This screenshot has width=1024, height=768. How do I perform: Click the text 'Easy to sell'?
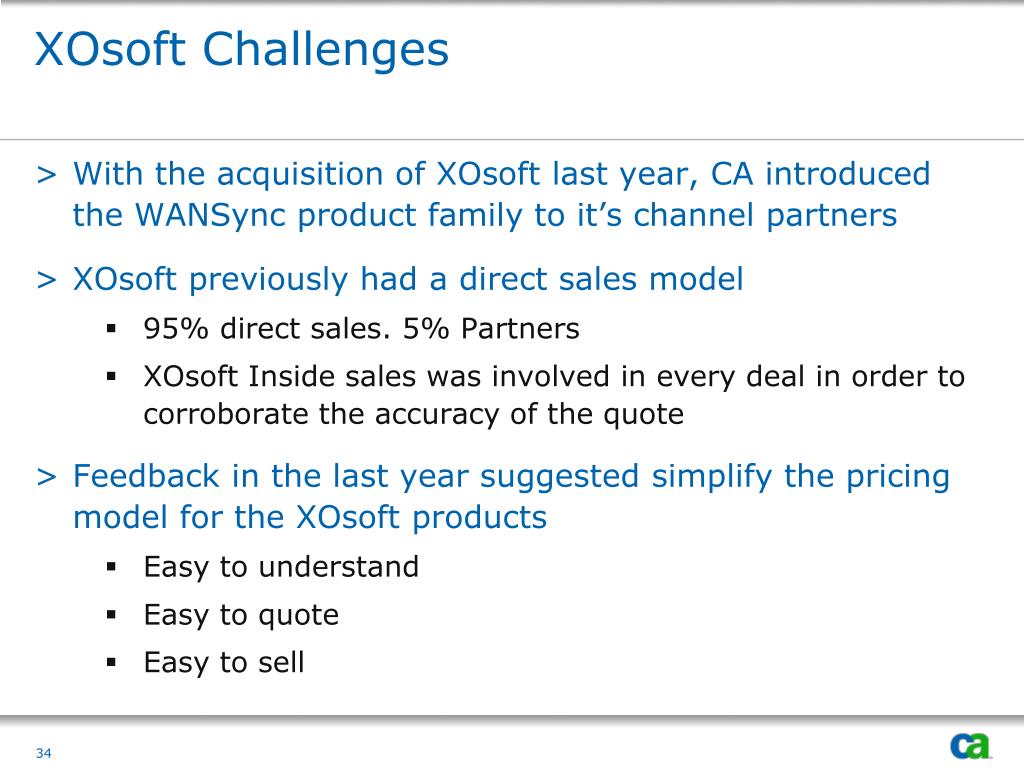tap(224, 663)
